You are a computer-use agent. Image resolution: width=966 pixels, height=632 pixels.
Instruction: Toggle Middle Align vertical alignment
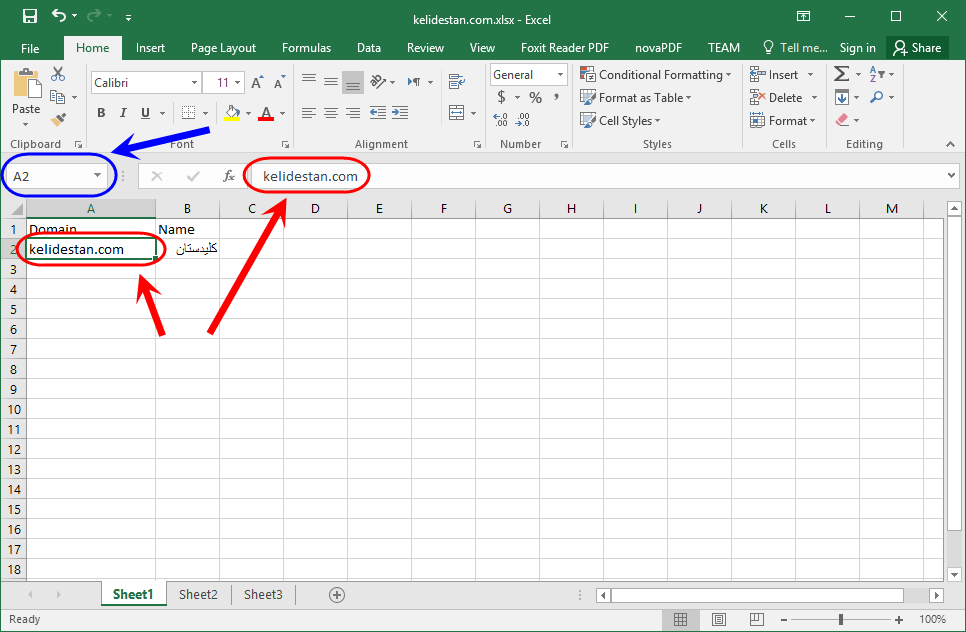[x=331, y=81]
